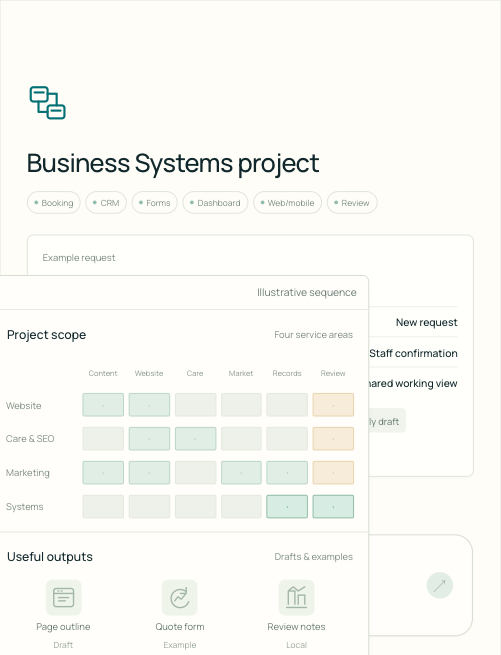
Task: Click the Care column header
Action: pos(195,373)
